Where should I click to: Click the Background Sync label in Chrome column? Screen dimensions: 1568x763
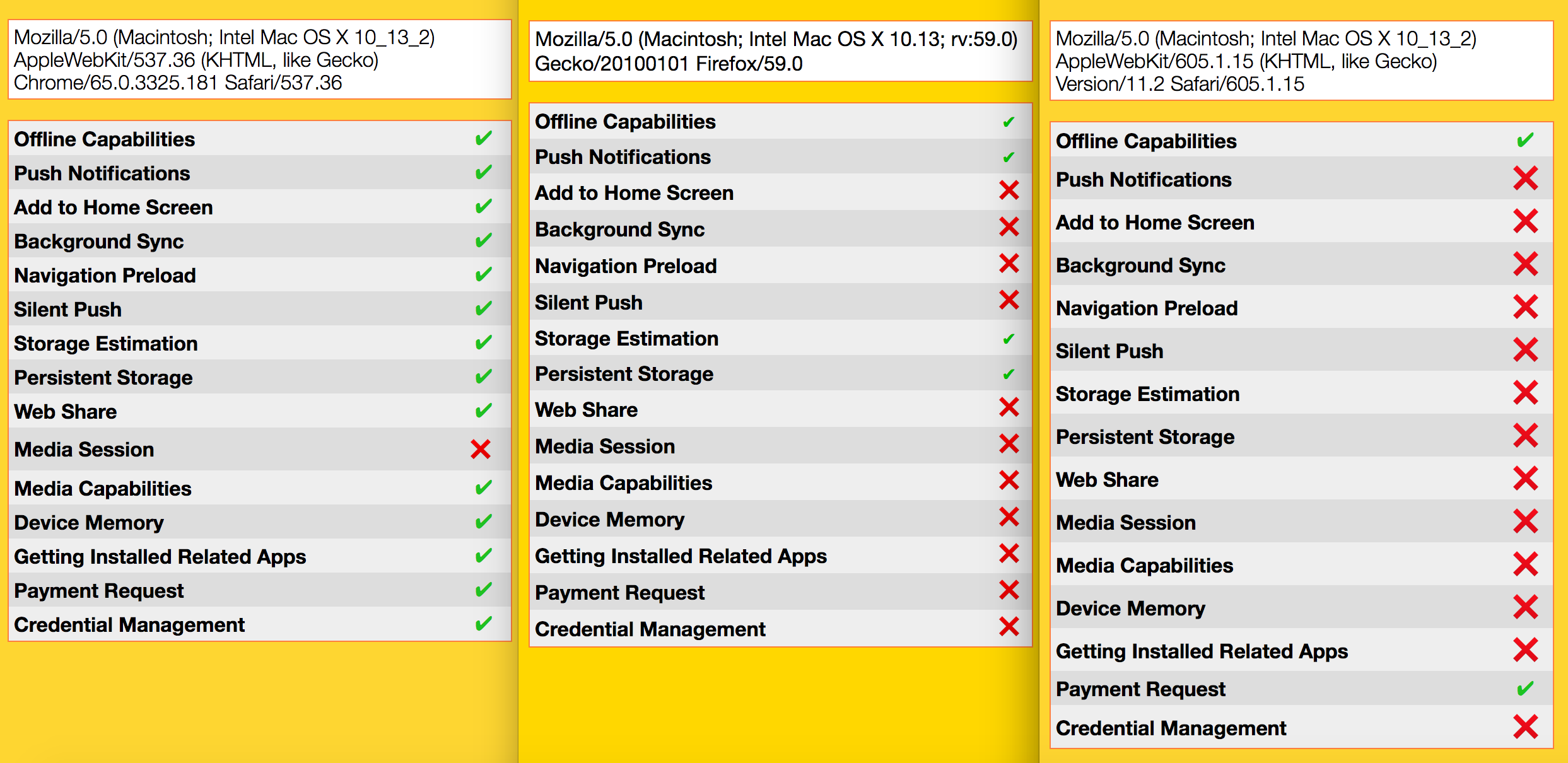click(99, 242)
